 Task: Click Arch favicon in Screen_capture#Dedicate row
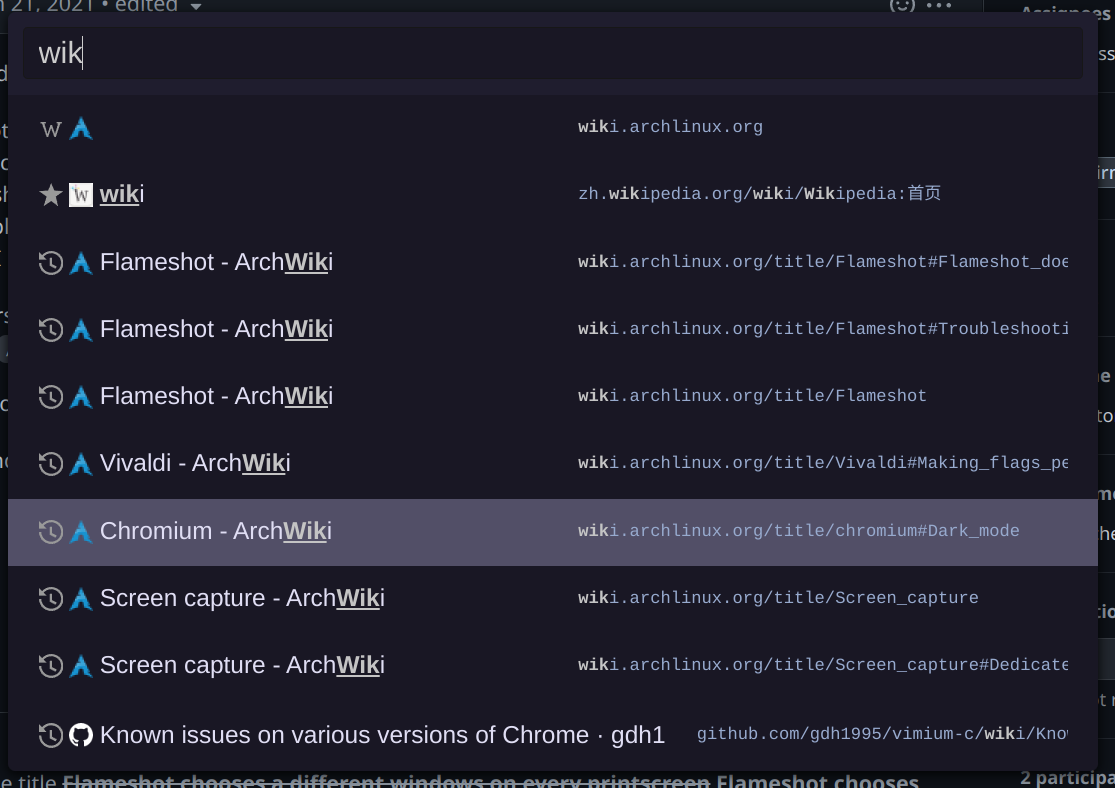[81, 666]
